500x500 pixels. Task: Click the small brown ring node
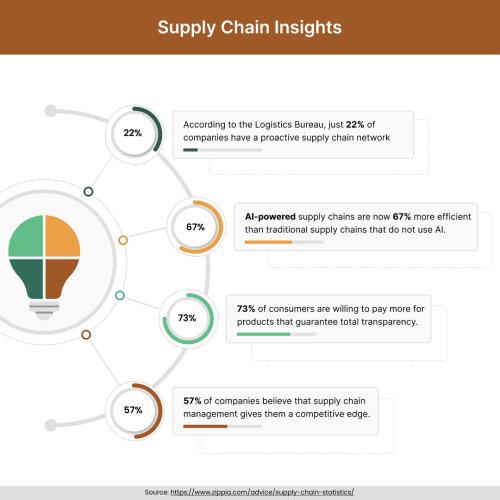[x=86, y=335]
